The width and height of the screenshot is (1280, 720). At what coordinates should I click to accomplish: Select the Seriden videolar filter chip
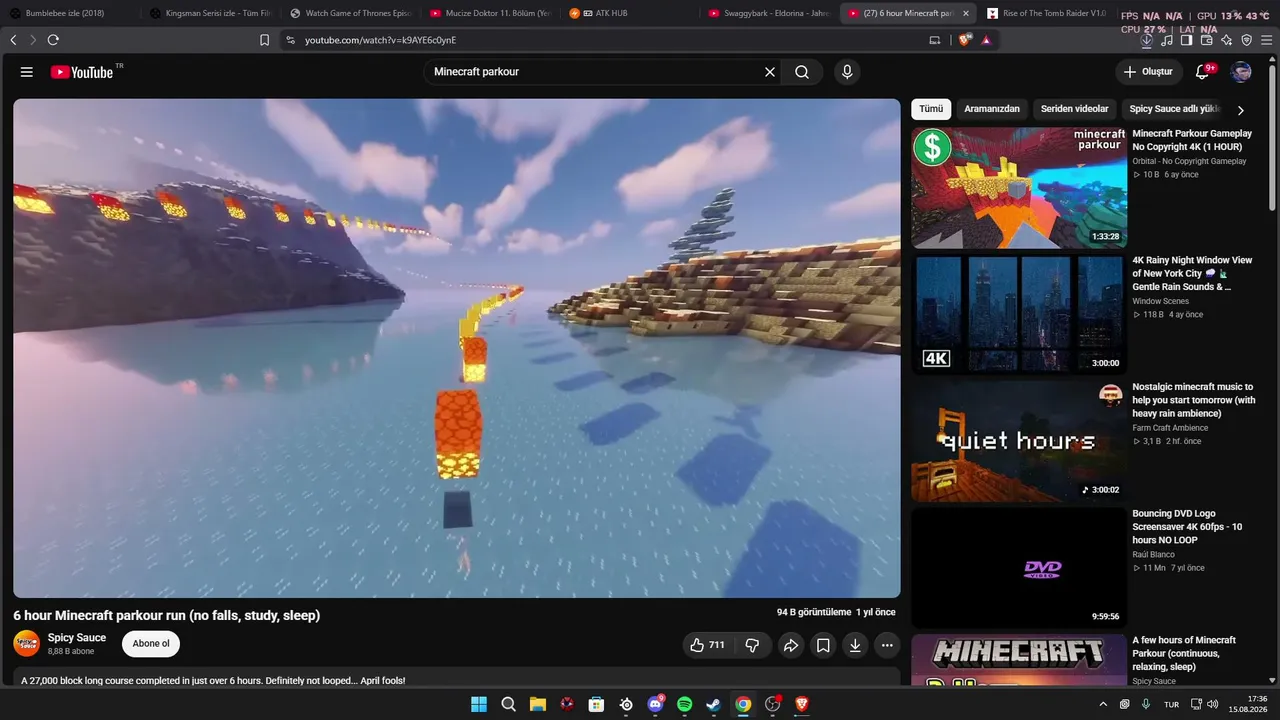coord(1074,109)
